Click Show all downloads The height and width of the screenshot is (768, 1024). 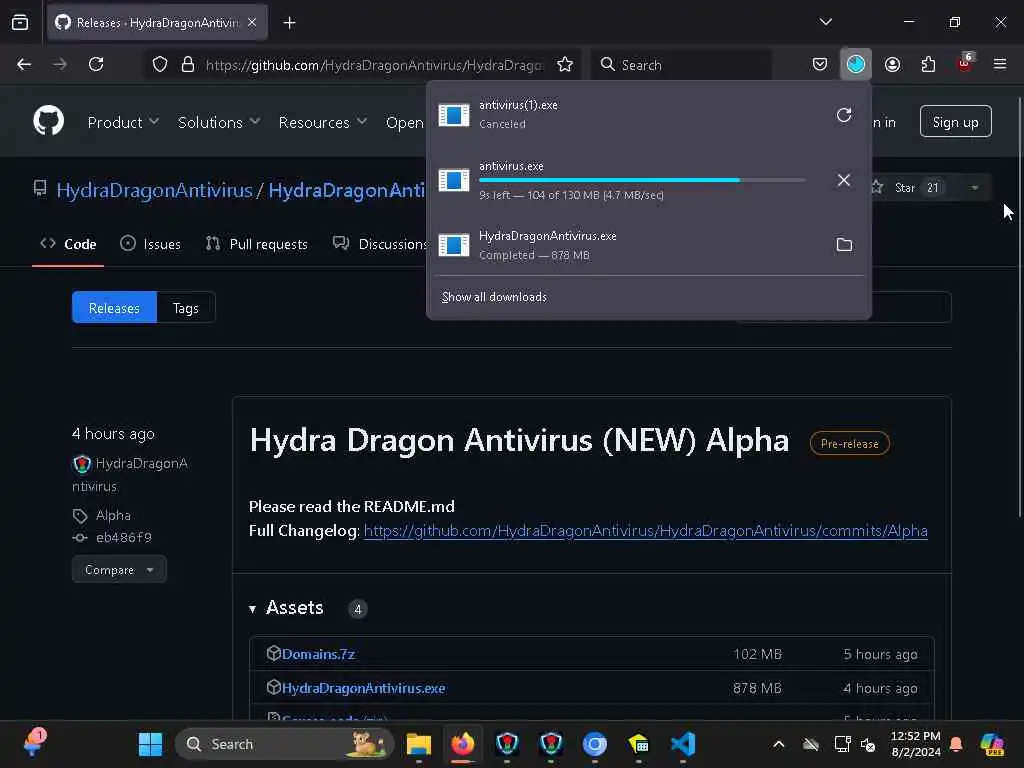coord(494,297)
